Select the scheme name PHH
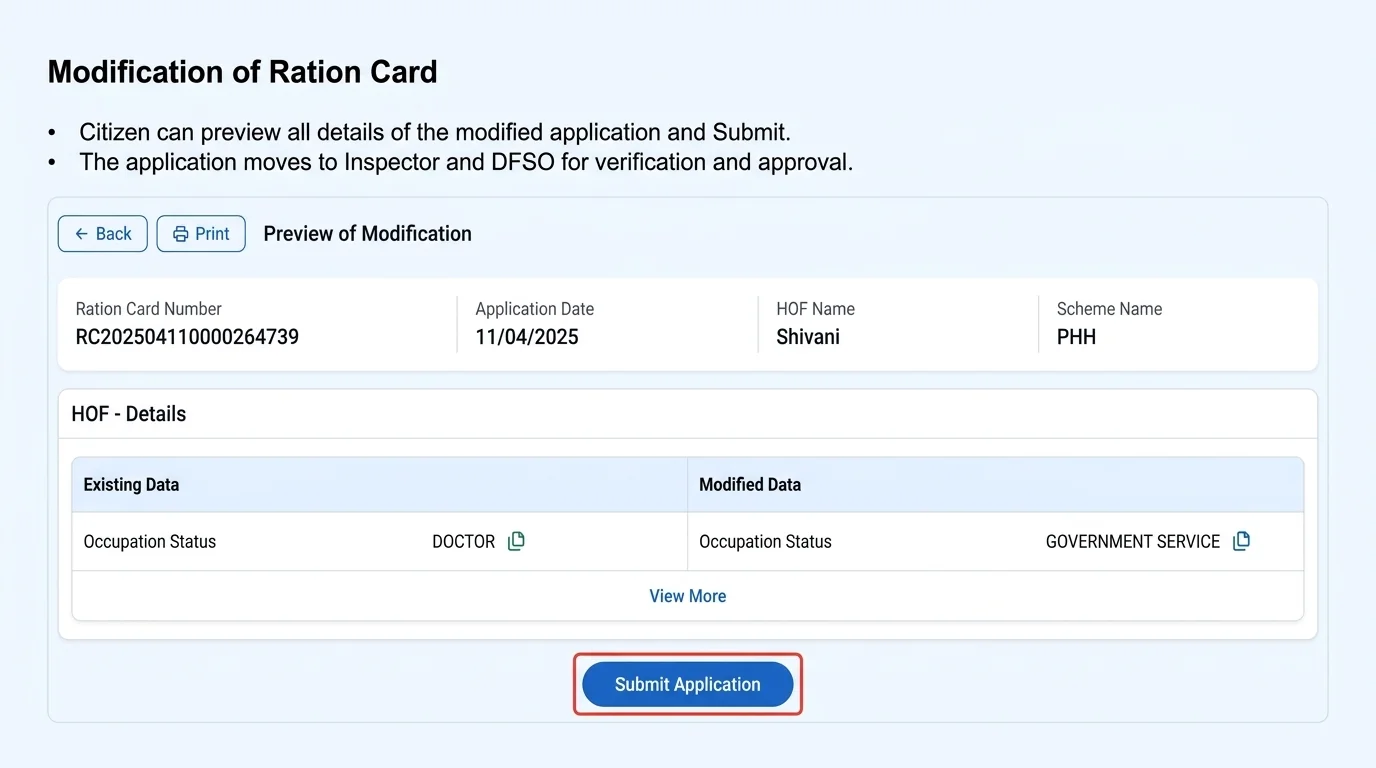 (1076, 337)
